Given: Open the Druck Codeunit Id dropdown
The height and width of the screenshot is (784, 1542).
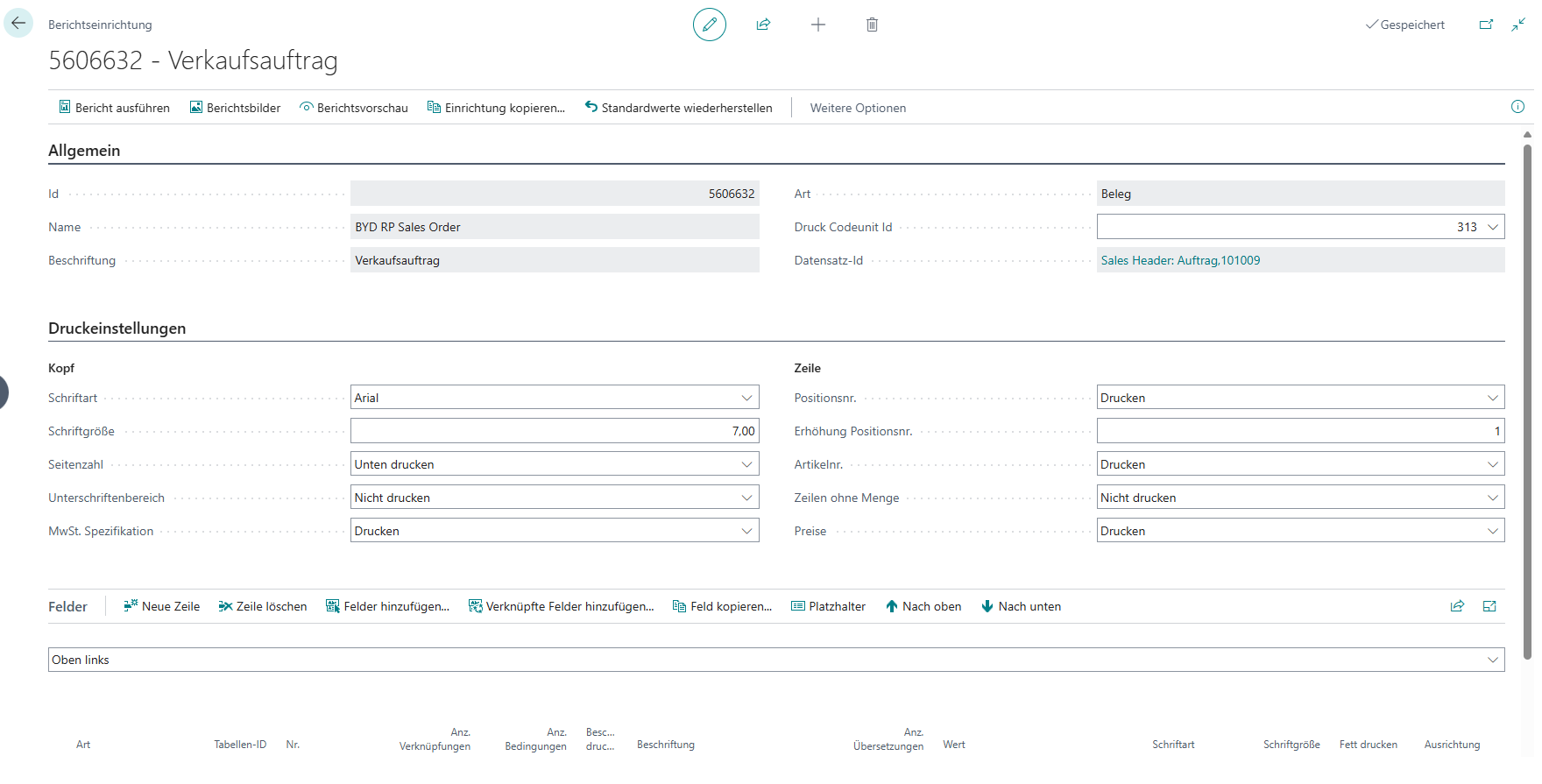Looking at the screenshot, I should [1493, 227].
